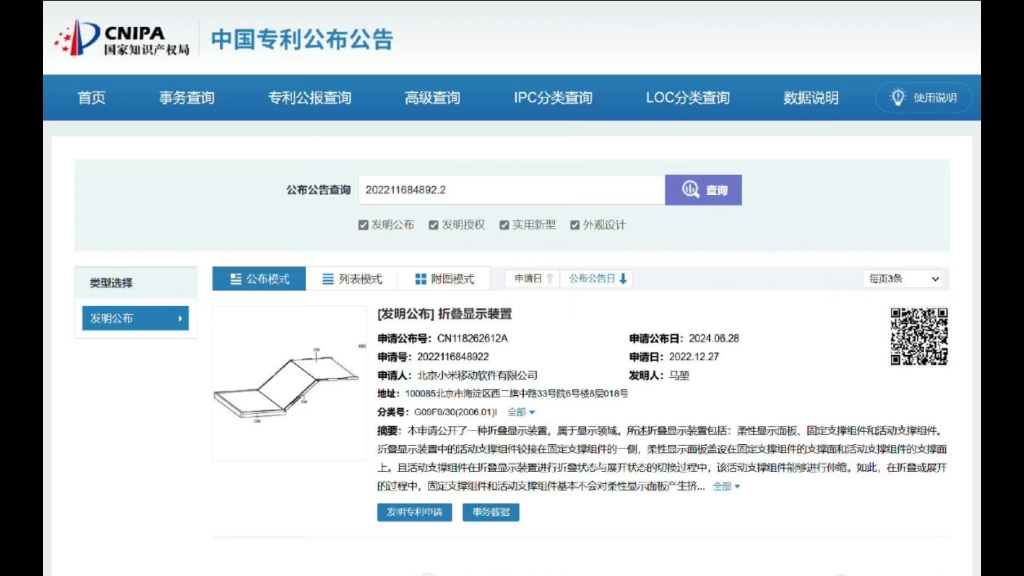Click the 发明专利申请 button

(x=417, y=512)
